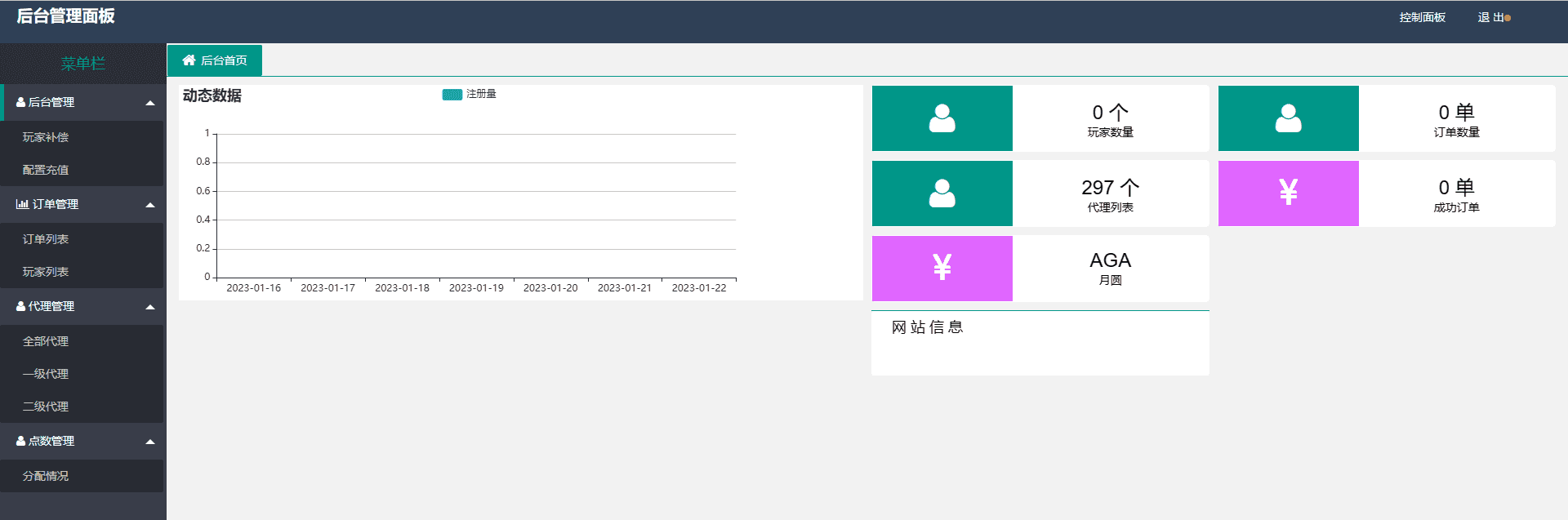Click the 2023-01-22 axis label
The image size is (1568, 520).
pos(699,288)
